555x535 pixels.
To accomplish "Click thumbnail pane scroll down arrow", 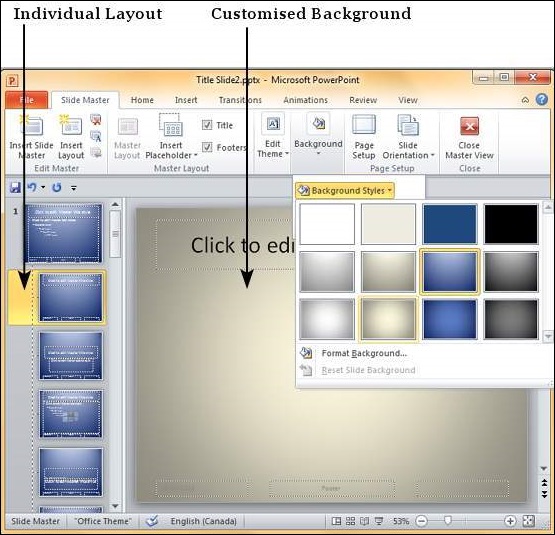I will (x=115, y=506).
